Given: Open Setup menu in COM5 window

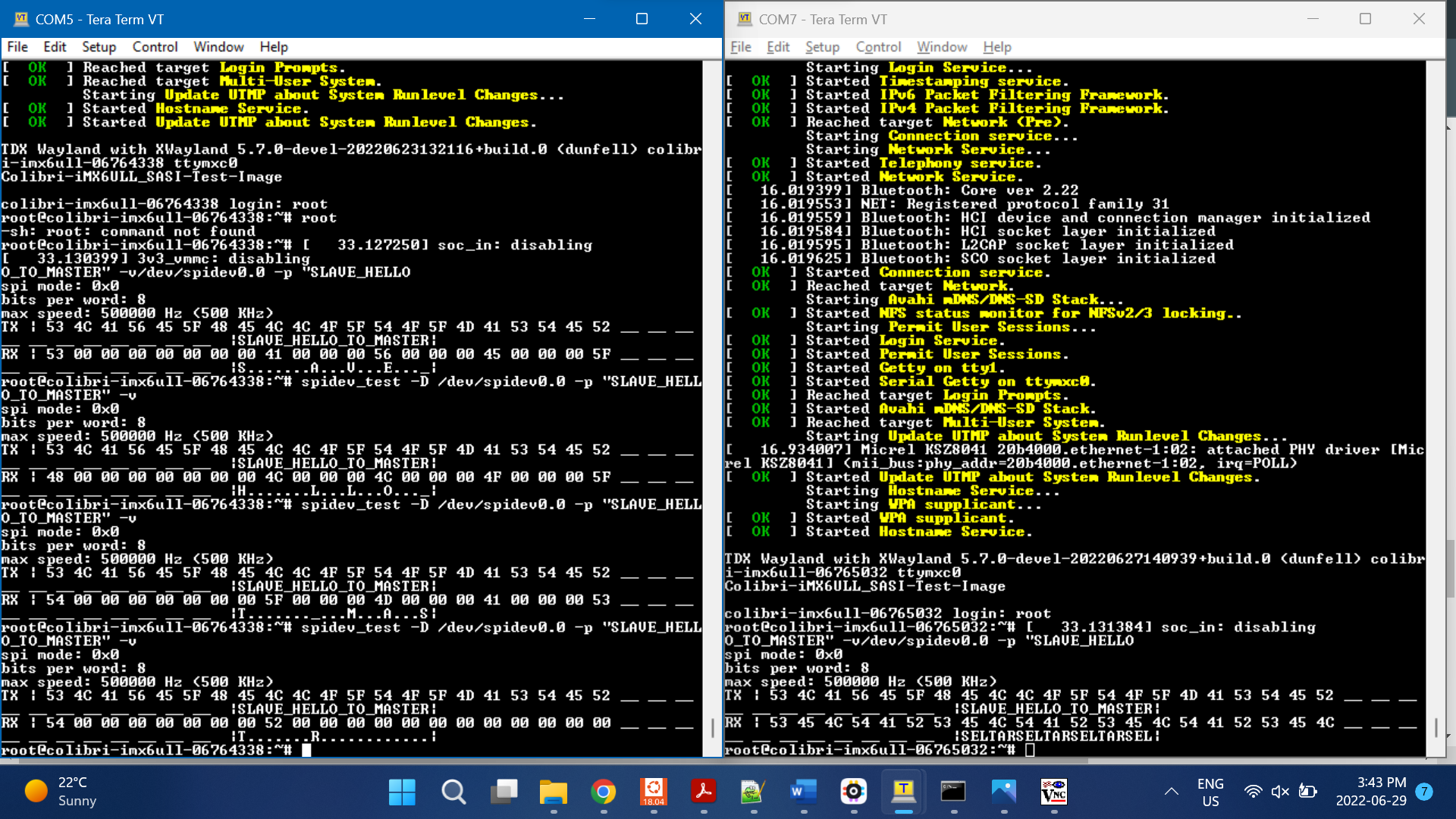Looking at the screenshot, I should [x=99, y=47].
